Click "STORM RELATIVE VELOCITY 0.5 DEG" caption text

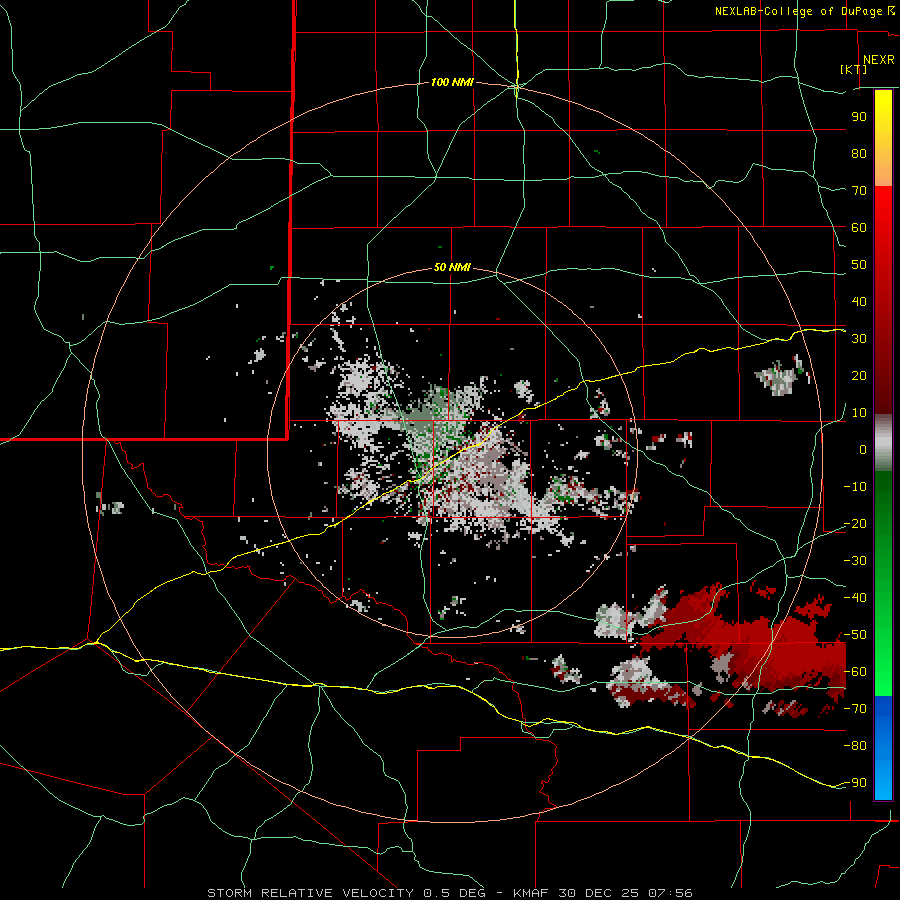[x=346, y=893]
